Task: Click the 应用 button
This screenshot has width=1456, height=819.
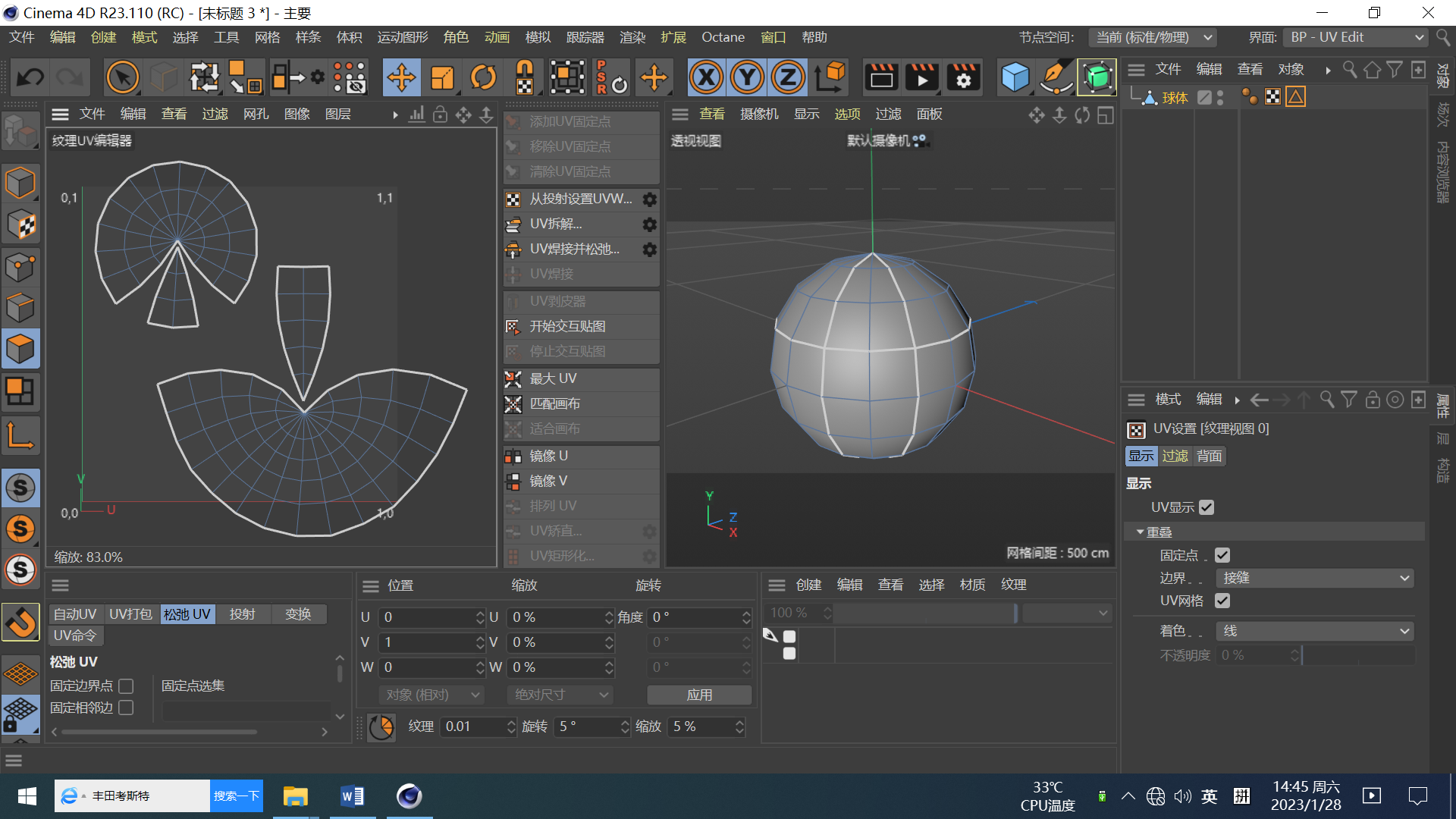Action: tap(698, 695)
